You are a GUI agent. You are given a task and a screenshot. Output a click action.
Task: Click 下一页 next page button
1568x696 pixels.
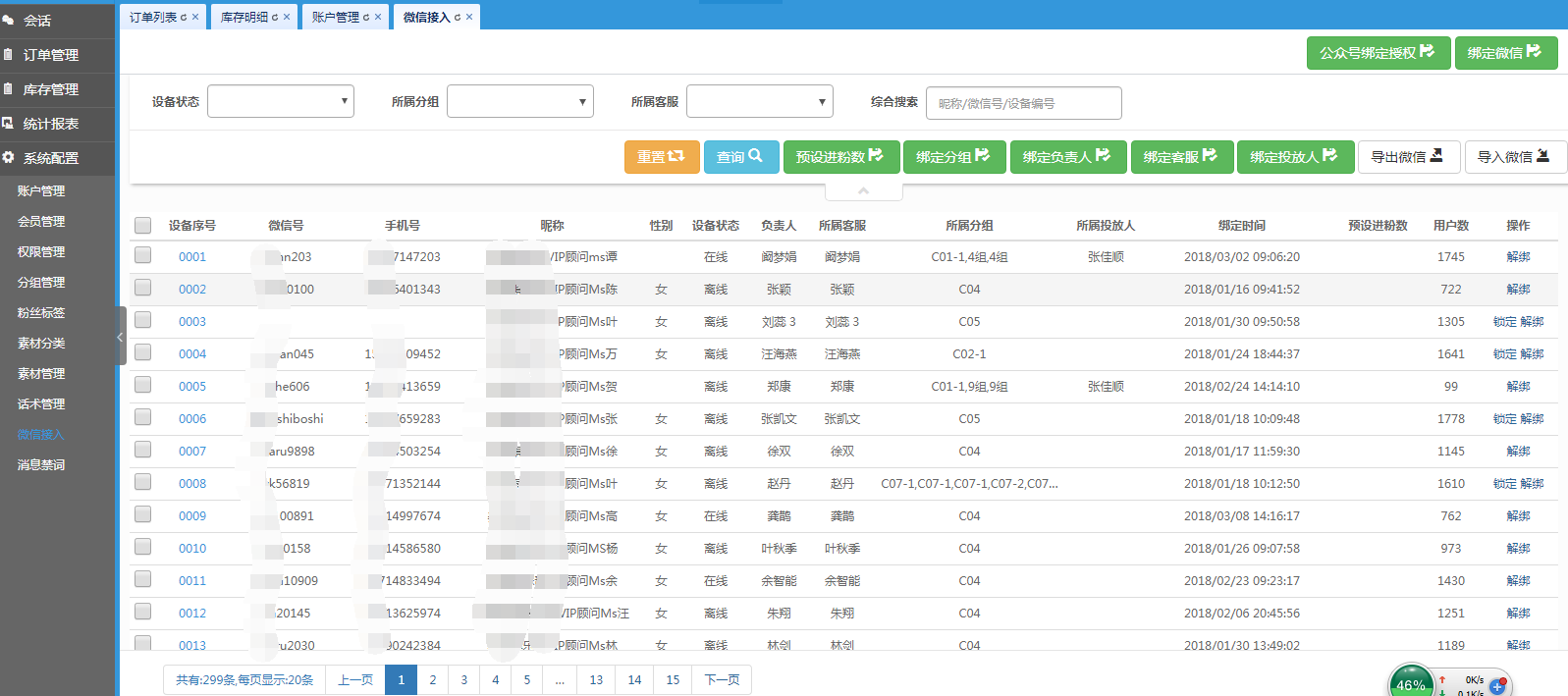(x=723, y=680)
